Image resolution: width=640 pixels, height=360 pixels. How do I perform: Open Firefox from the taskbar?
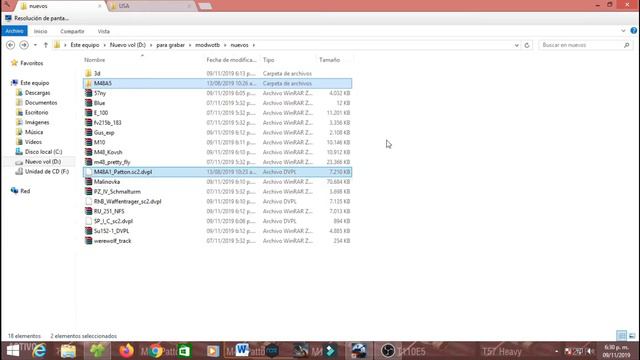point(127,351)
